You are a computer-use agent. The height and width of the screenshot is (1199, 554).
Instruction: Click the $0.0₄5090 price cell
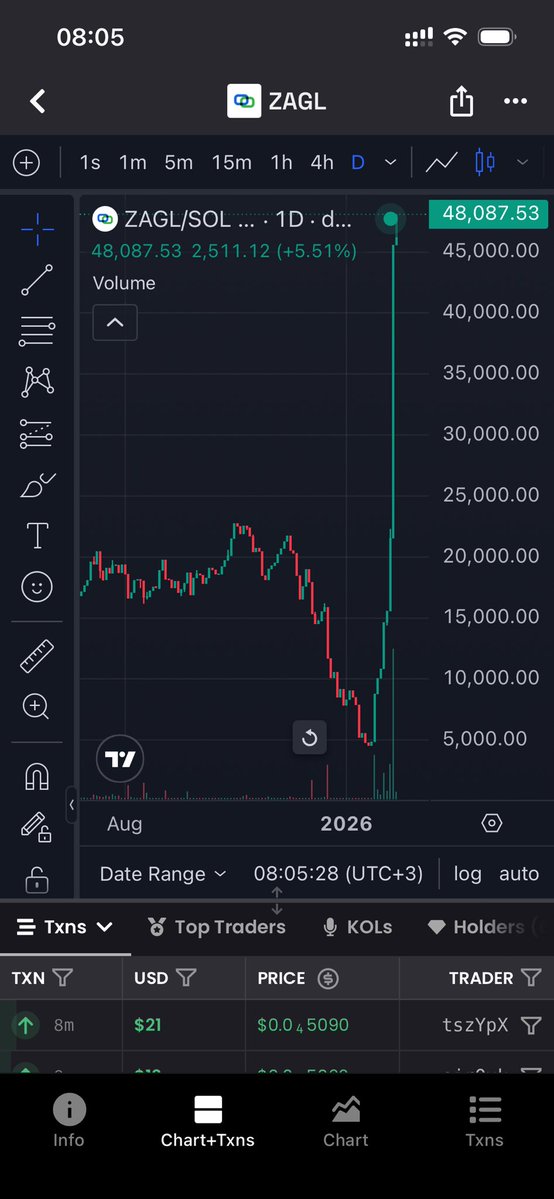(x=303, y=1025)
